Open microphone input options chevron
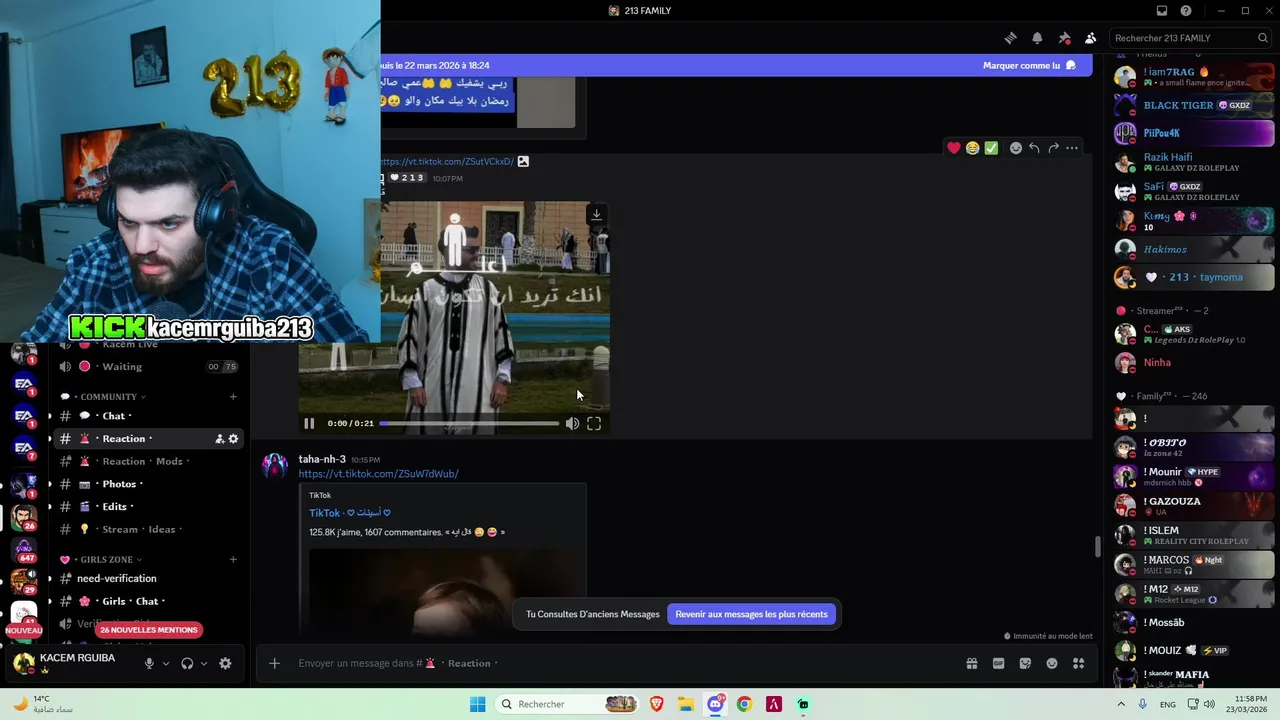The width and height of the screenshot is (1280, 720). pos(166,663)
